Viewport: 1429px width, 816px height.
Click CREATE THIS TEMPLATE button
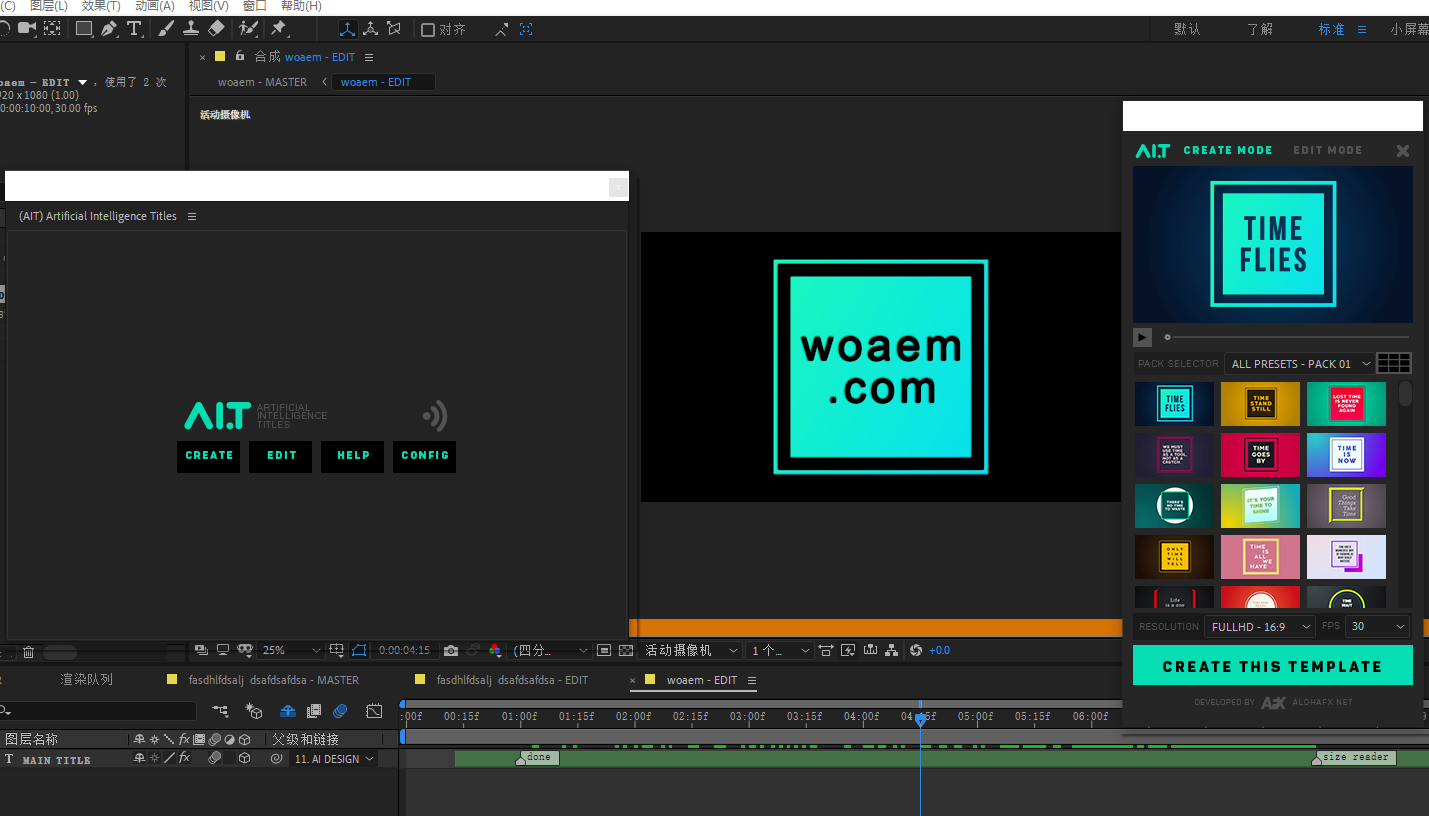pyautogui.click(x=1272, y=665)
